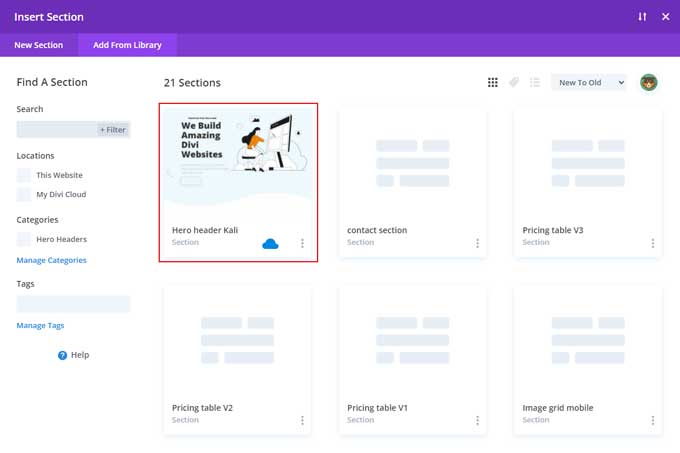This screenshot has height=453, width=680.
Task: Open the New To Old sort dropdown
Action: point(589,82)
